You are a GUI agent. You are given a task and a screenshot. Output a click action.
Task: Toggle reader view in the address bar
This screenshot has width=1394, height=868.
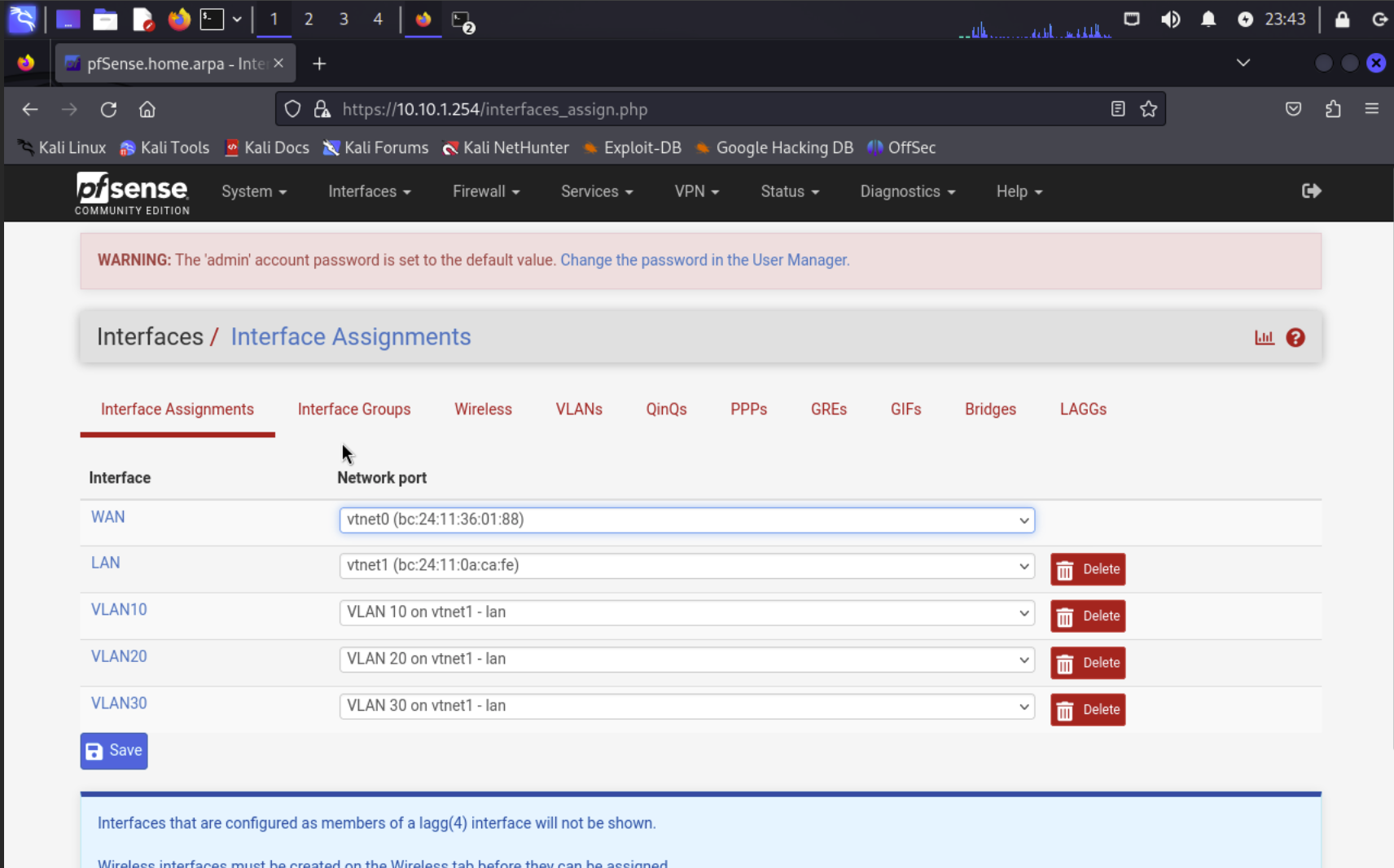click(x=1117, y=108)
